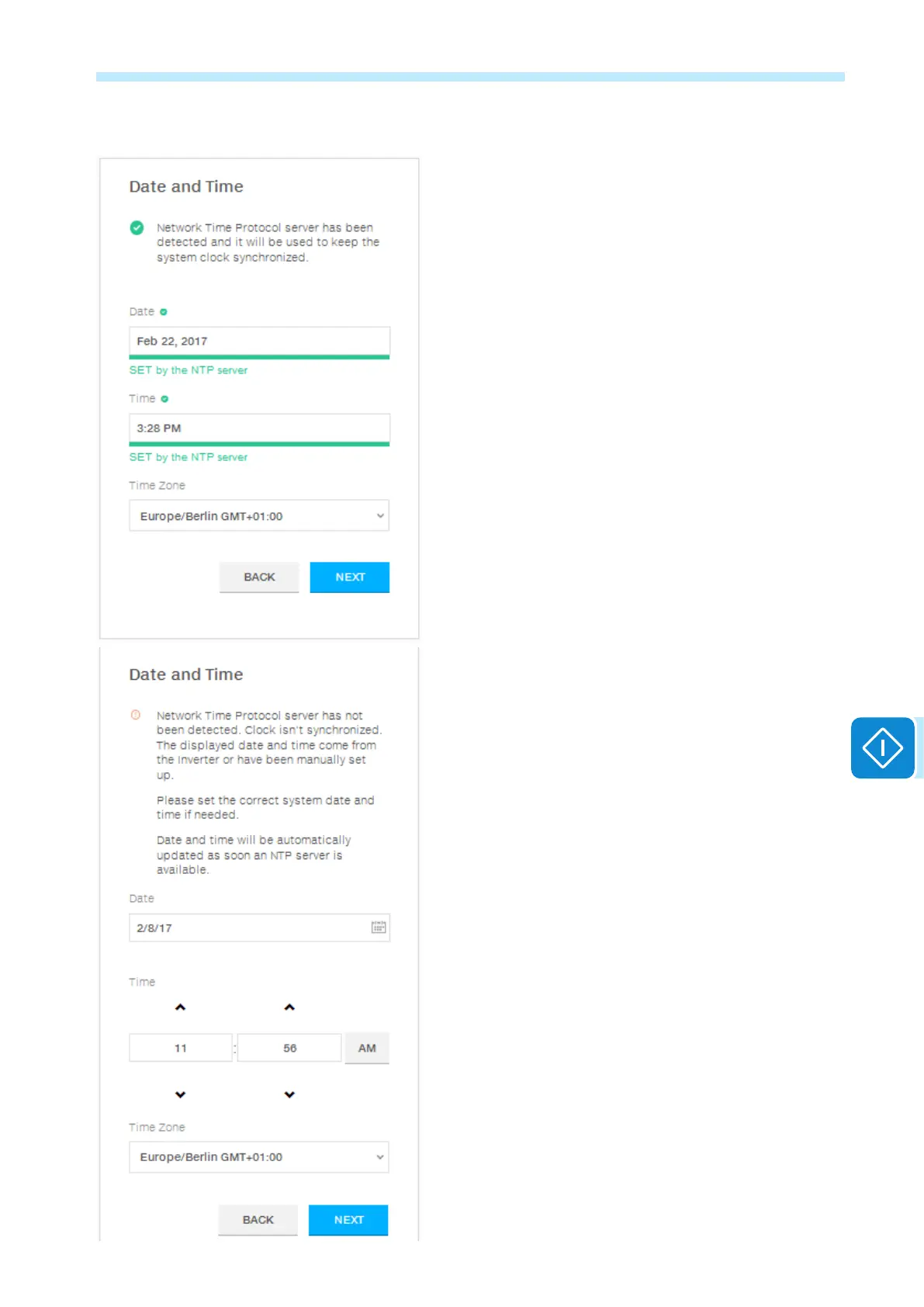The width and height of the screenshot is (924, 1307).
Task: Decrease the hour with the down arrow
Action: click(181, 1095)
